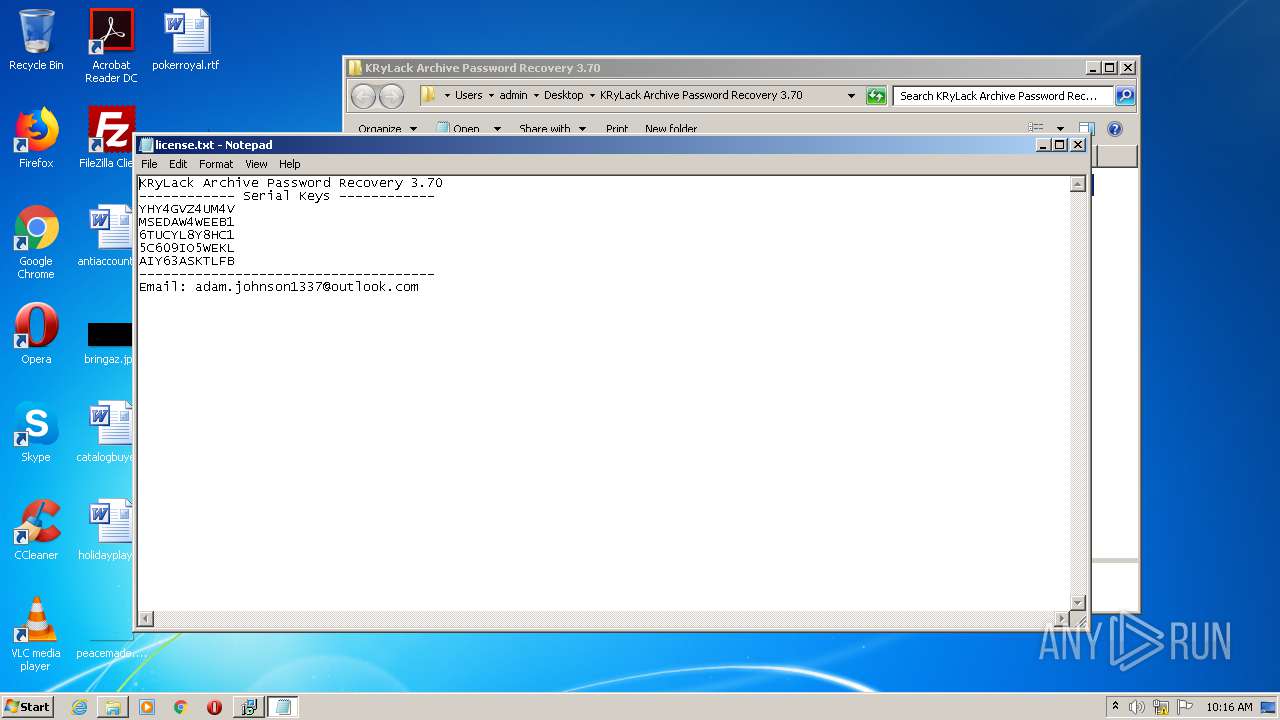Viewport: 1280px width, 720px height.
Task: Open Windows Media Player from the taskbar
Action: 147,707
